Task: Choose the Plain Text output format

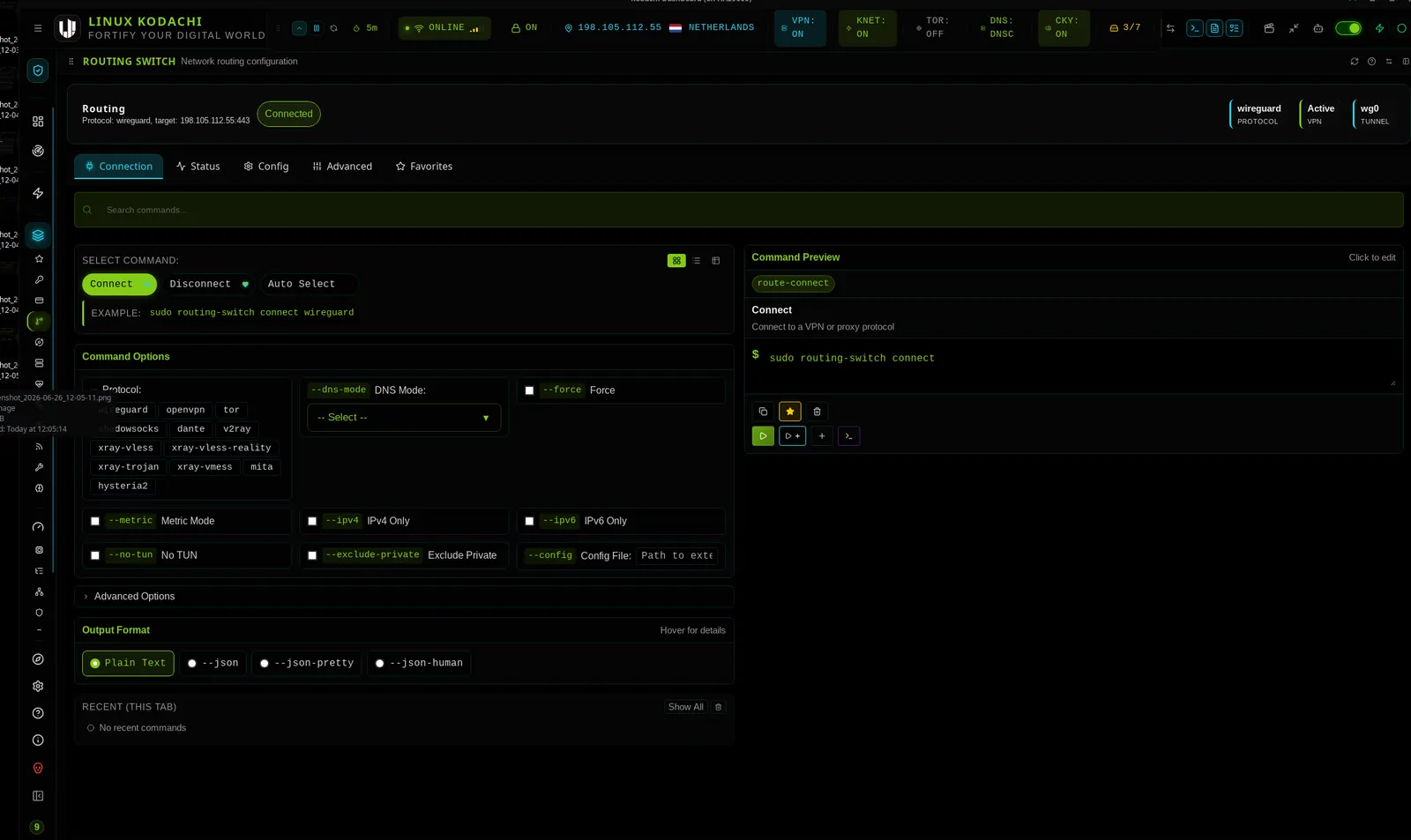Action: (128, 664)
